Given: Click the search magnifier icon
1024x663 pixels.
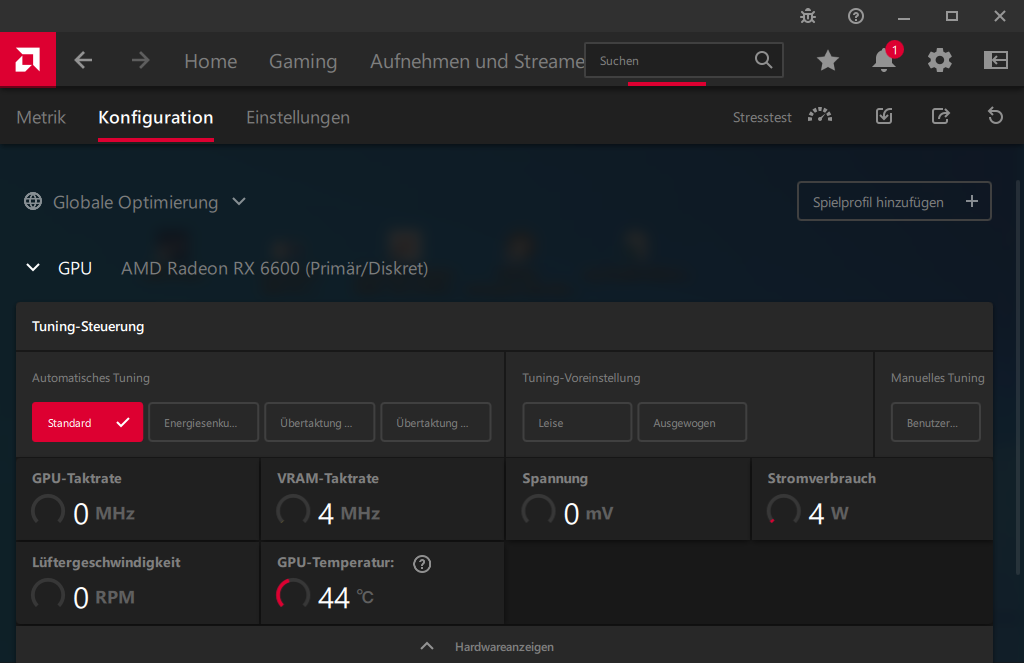Looking at the screenshot, I should [763, 60].
